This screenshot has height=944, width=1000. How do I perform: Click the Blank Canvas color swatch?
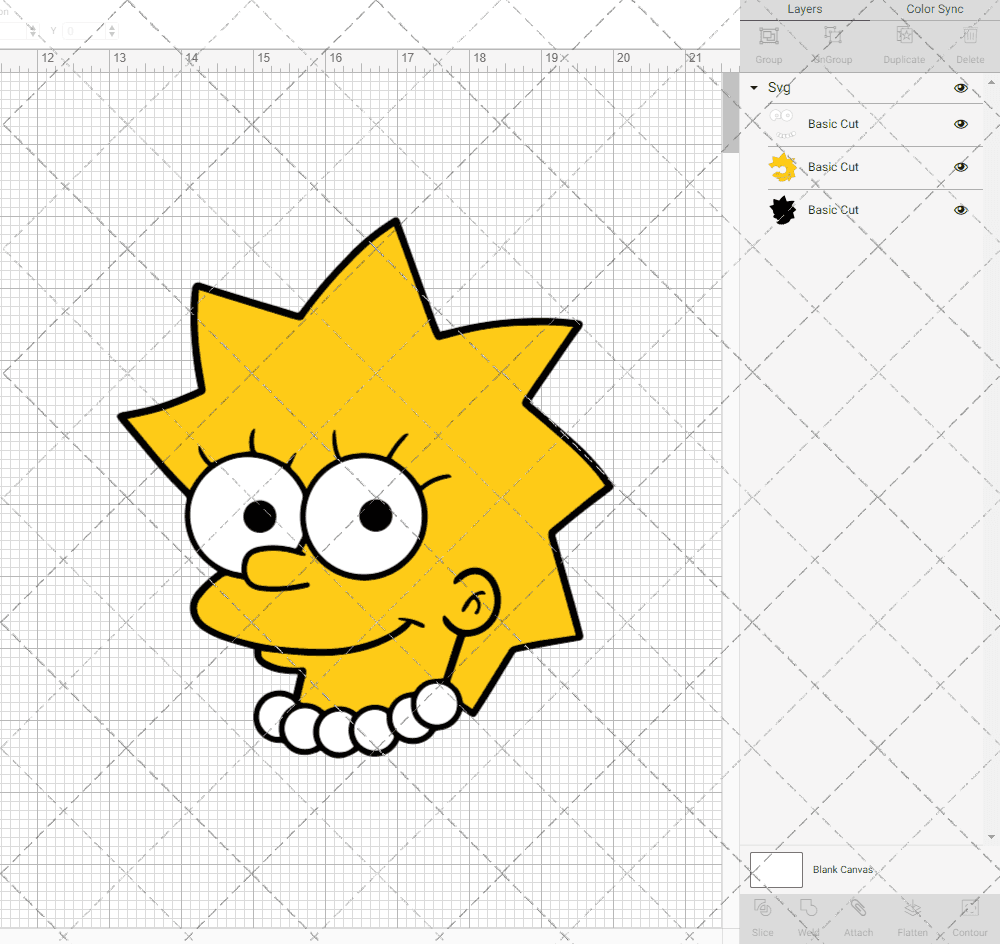tap(776, 869)
